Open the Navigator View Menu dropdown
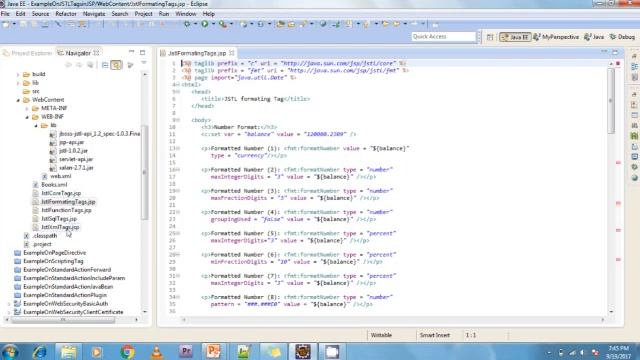 coord(144,63)
